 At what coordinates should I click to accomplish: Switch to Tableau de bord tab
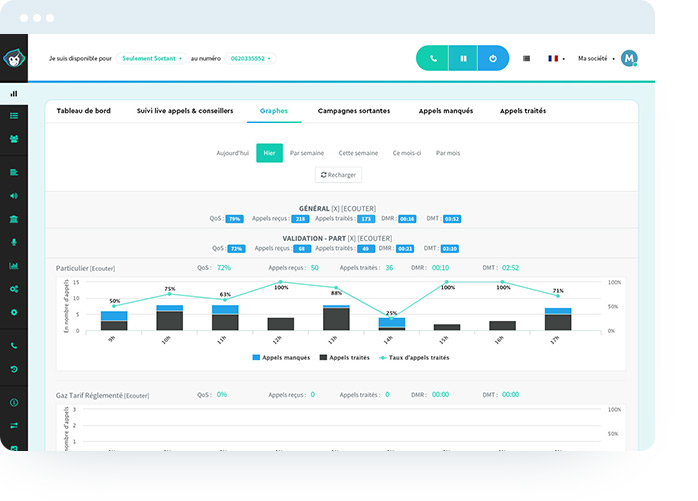pyautogui.click(x=84, y=111)
